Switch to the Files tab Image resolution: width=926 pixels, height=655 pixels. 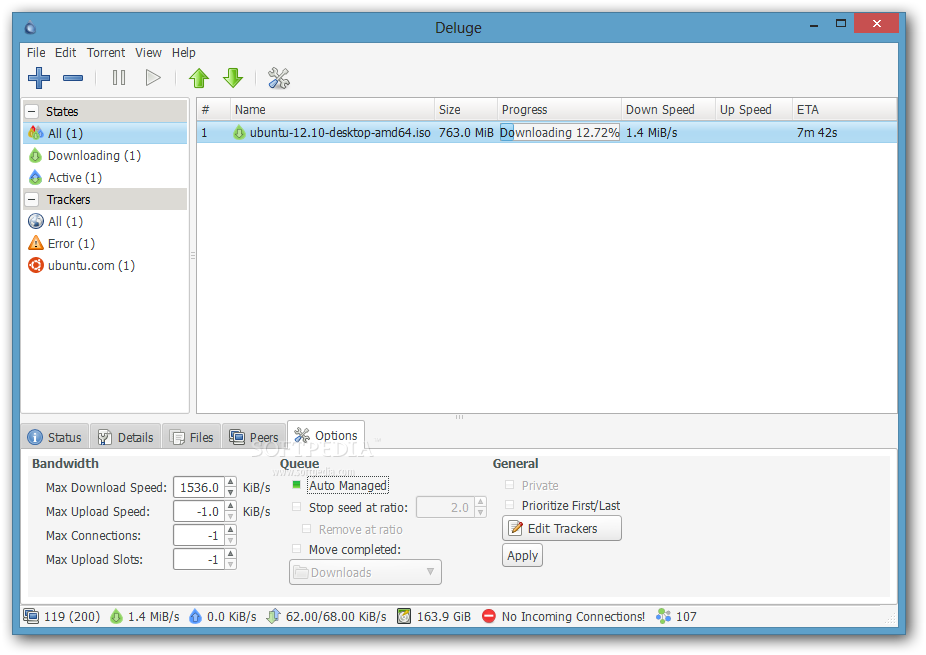pyautogui.click(x=192, y=437)
